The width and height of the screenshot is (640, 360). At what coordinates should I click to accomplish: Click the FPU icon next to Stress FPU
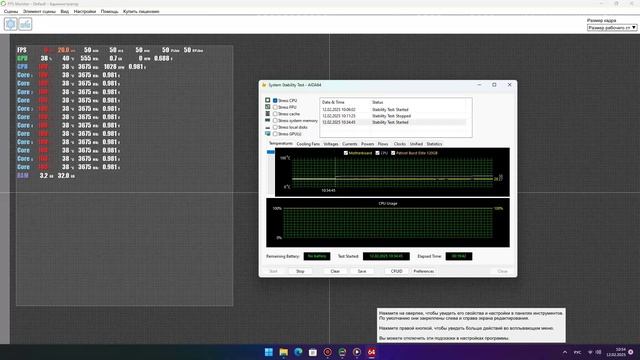pyautogui.click(x=268, y=107)
